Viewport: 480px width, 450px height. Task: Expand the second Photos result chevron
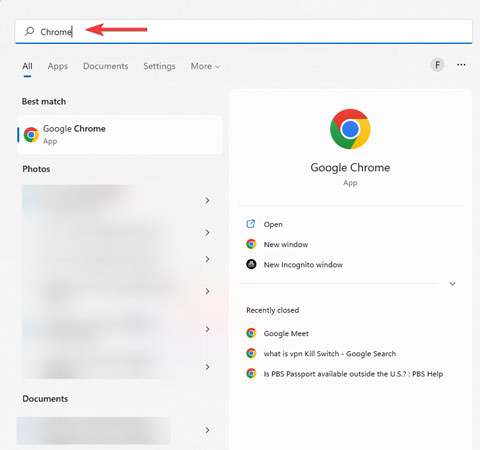207,232
